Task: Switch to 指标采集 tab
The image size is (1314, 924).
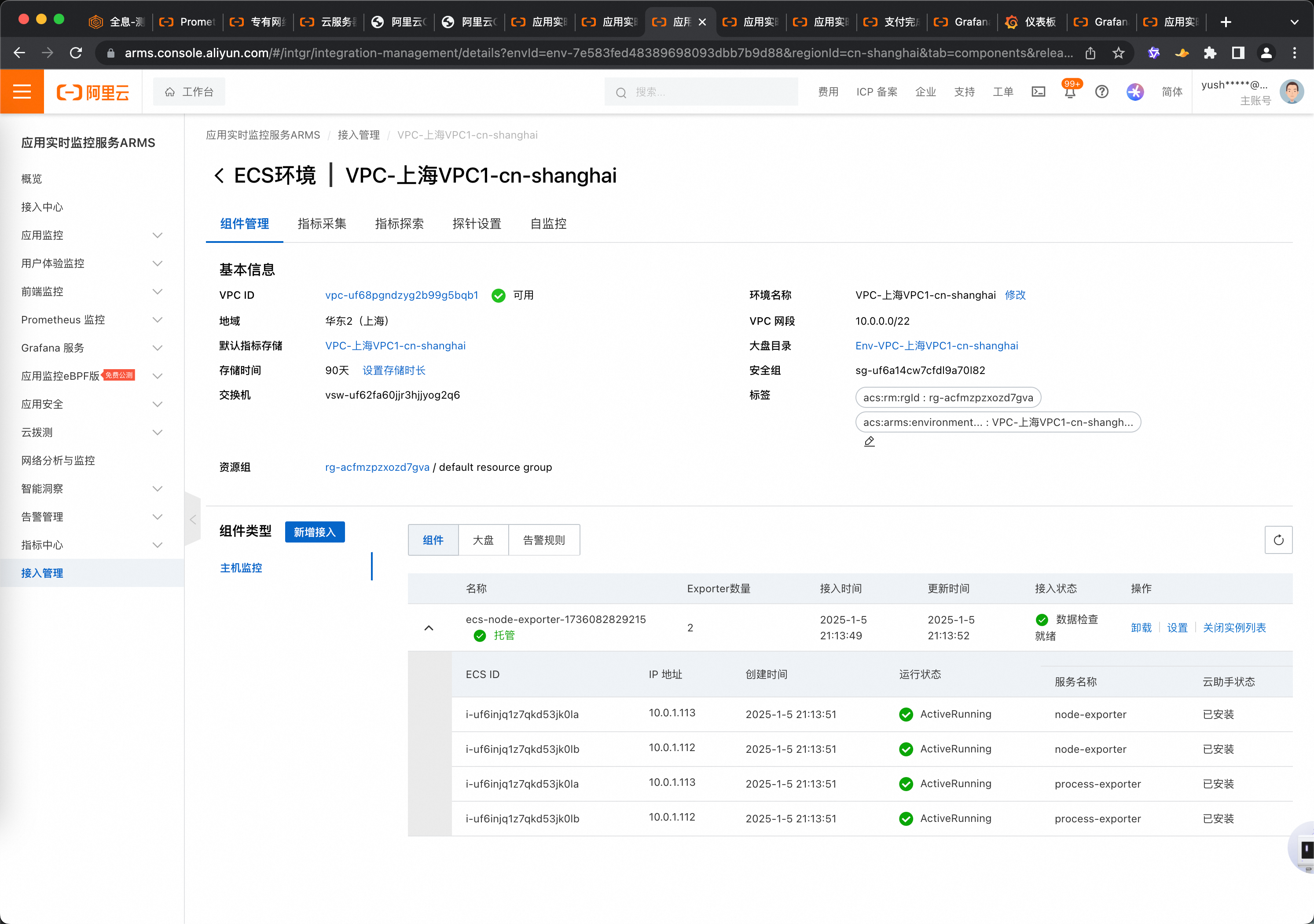Action: coord(322,224)
